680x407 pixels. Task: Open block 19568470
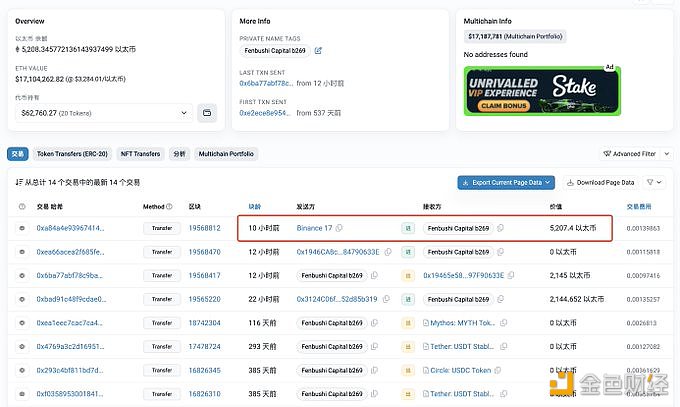tap(204, 252)
